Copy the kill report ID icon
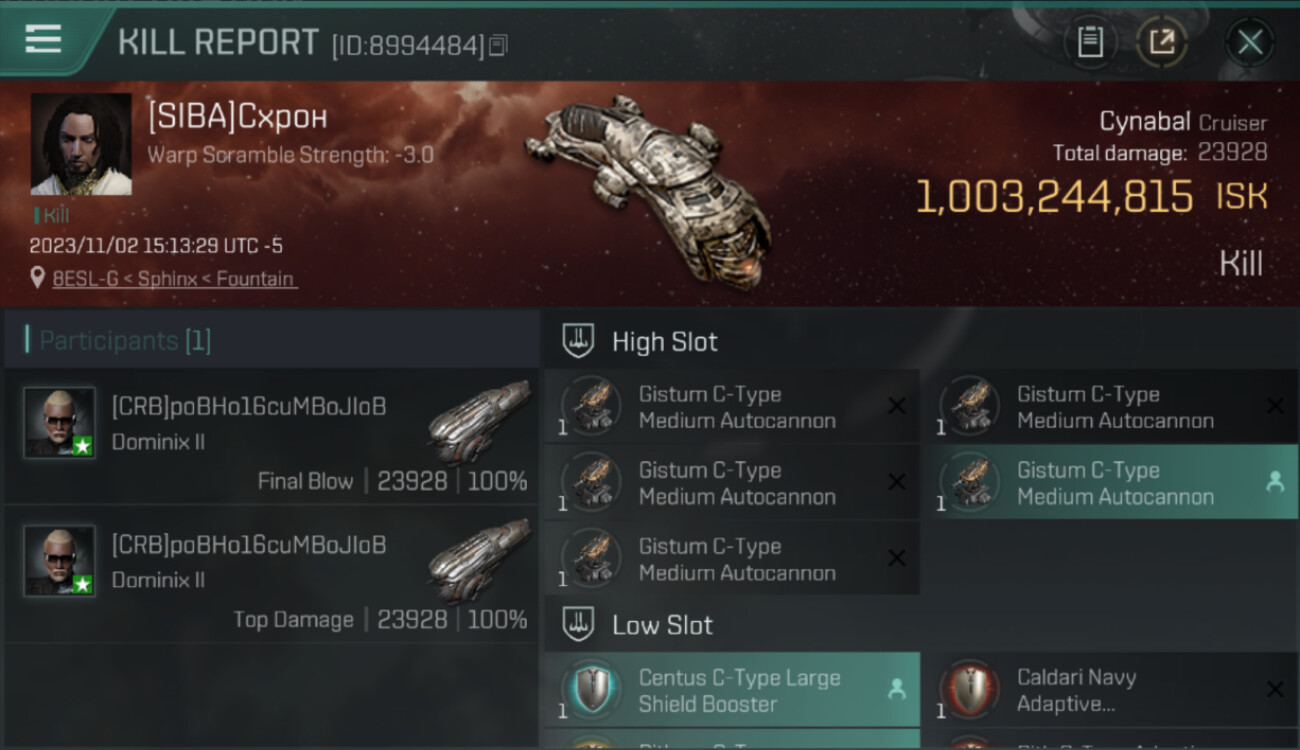This screenshot has width=1300, height=750. coord(498,45)
